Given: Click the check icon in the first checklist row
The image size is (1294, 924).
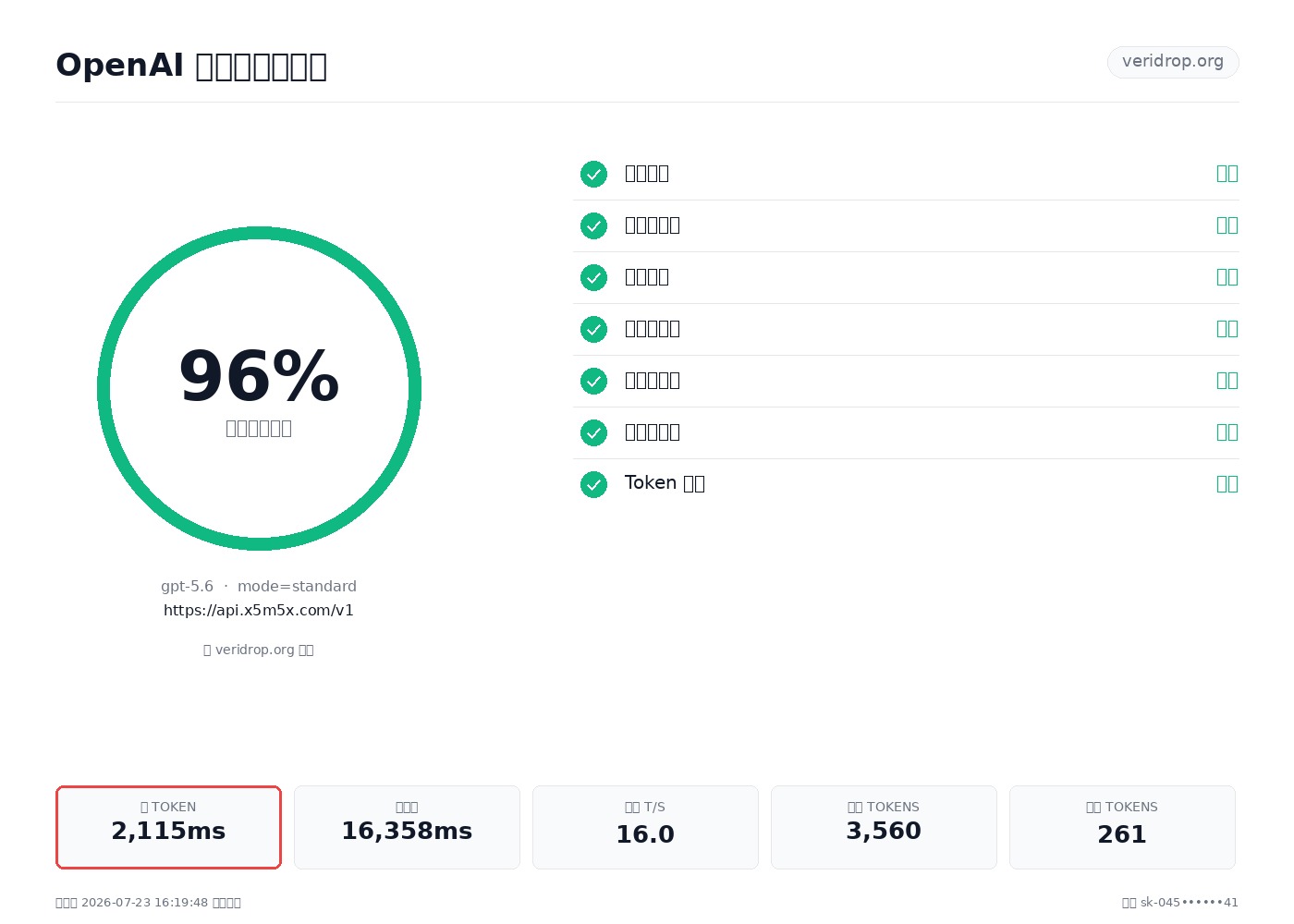Looking at the screenshot, I should point(593,174).
